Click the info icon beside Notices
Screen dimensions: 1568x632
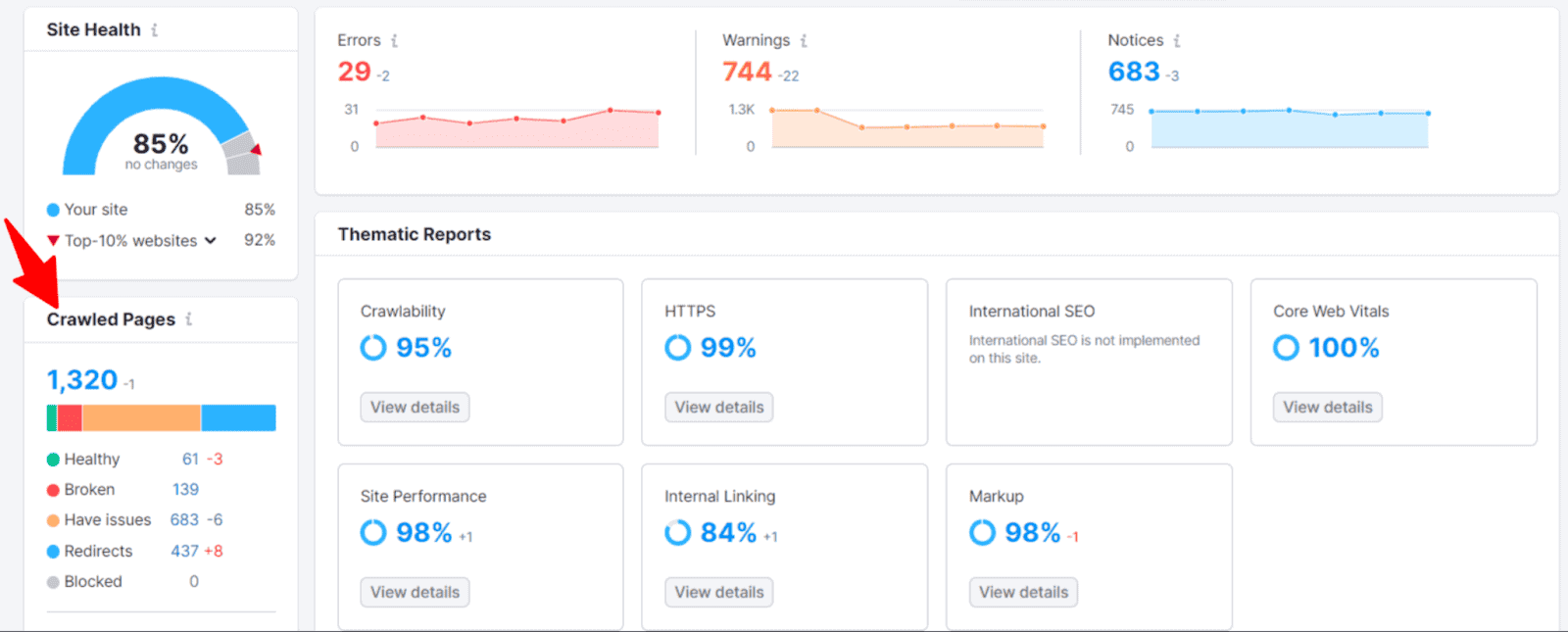[1177, 41]
